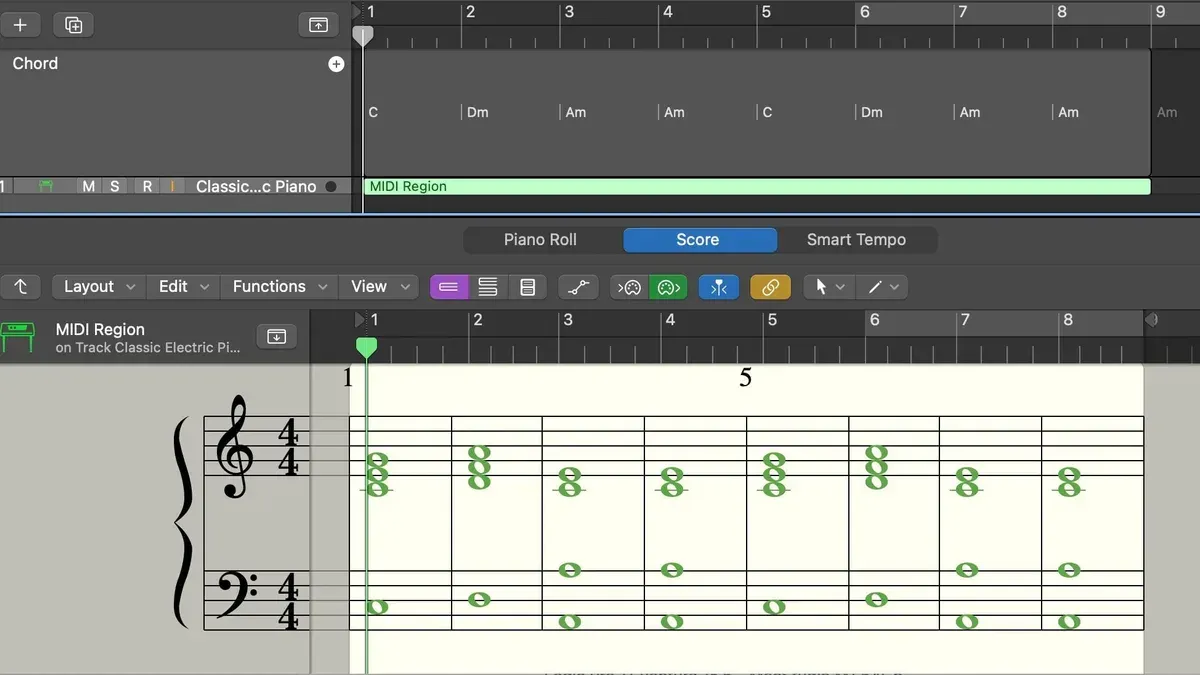Click measure number 5 above the staff
This screenshot has height=675, width=1200.
[745, 378]
